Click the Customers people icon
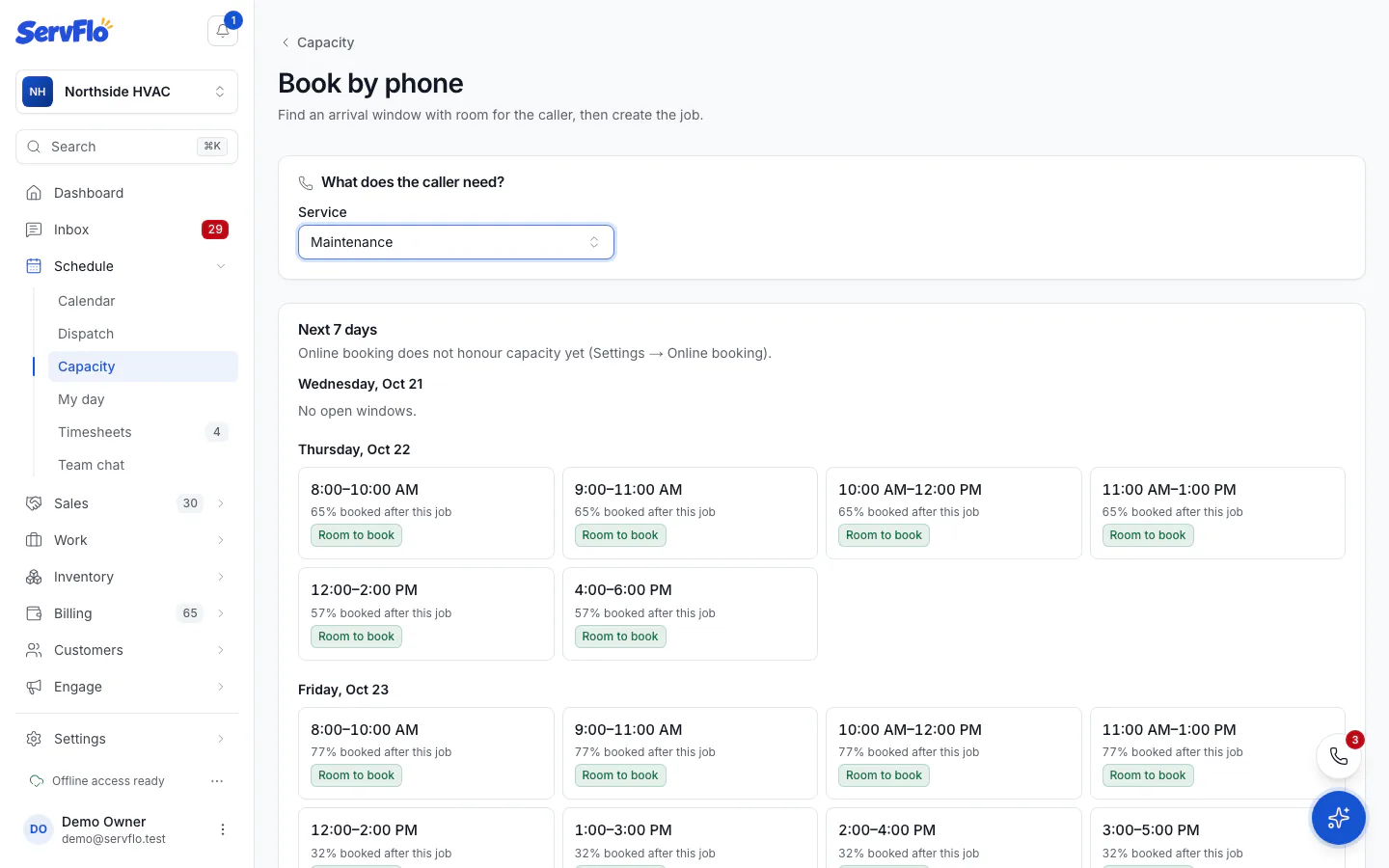This screenshot has width=1389, height=868. click(34, 650)
